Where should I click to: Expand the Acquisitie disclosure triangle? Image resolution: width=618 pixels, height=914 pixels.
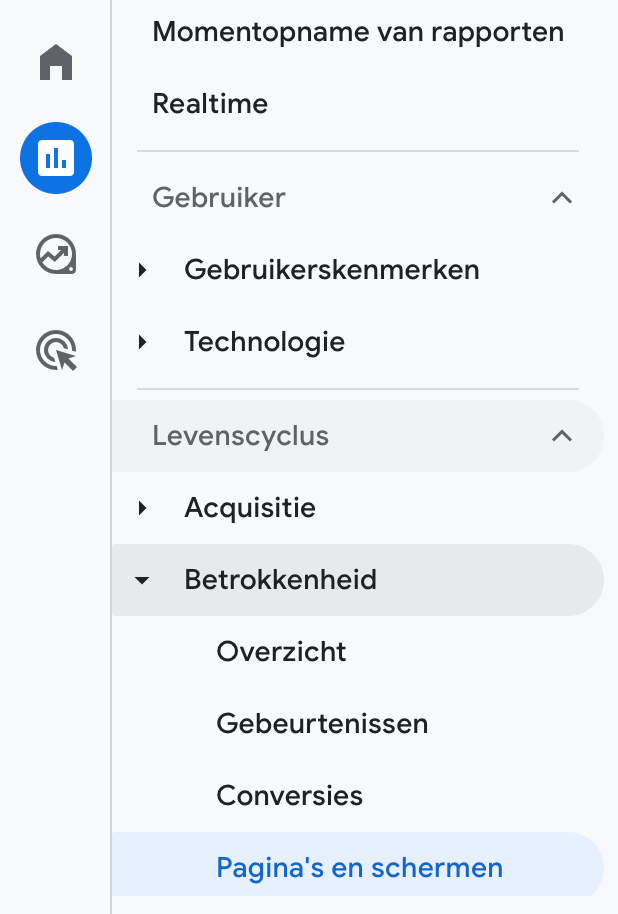pyautogui.click(x=143, y=507)
